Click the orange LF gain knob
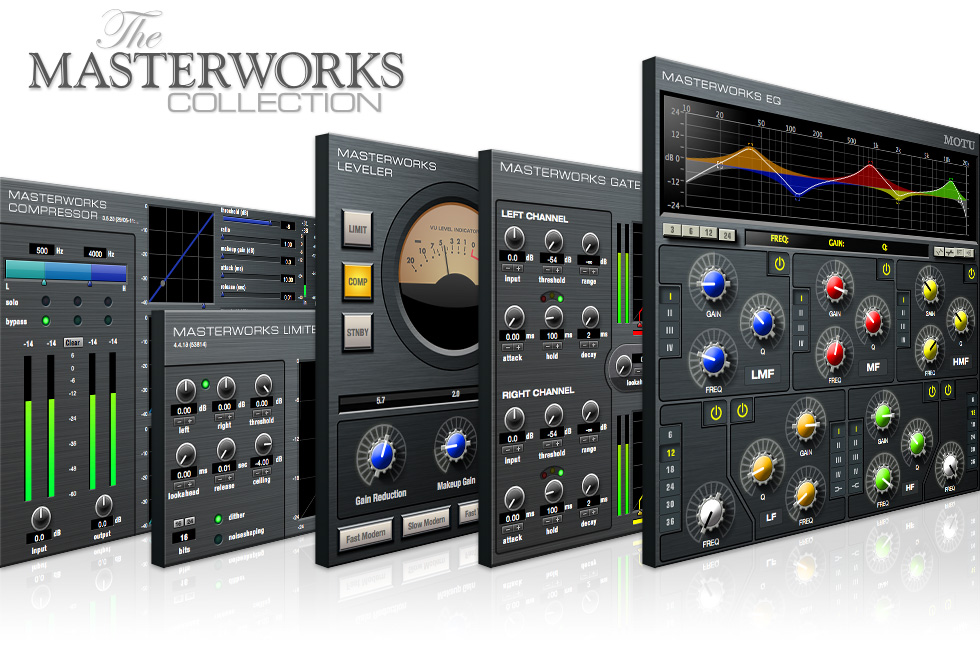 [806, 425]
